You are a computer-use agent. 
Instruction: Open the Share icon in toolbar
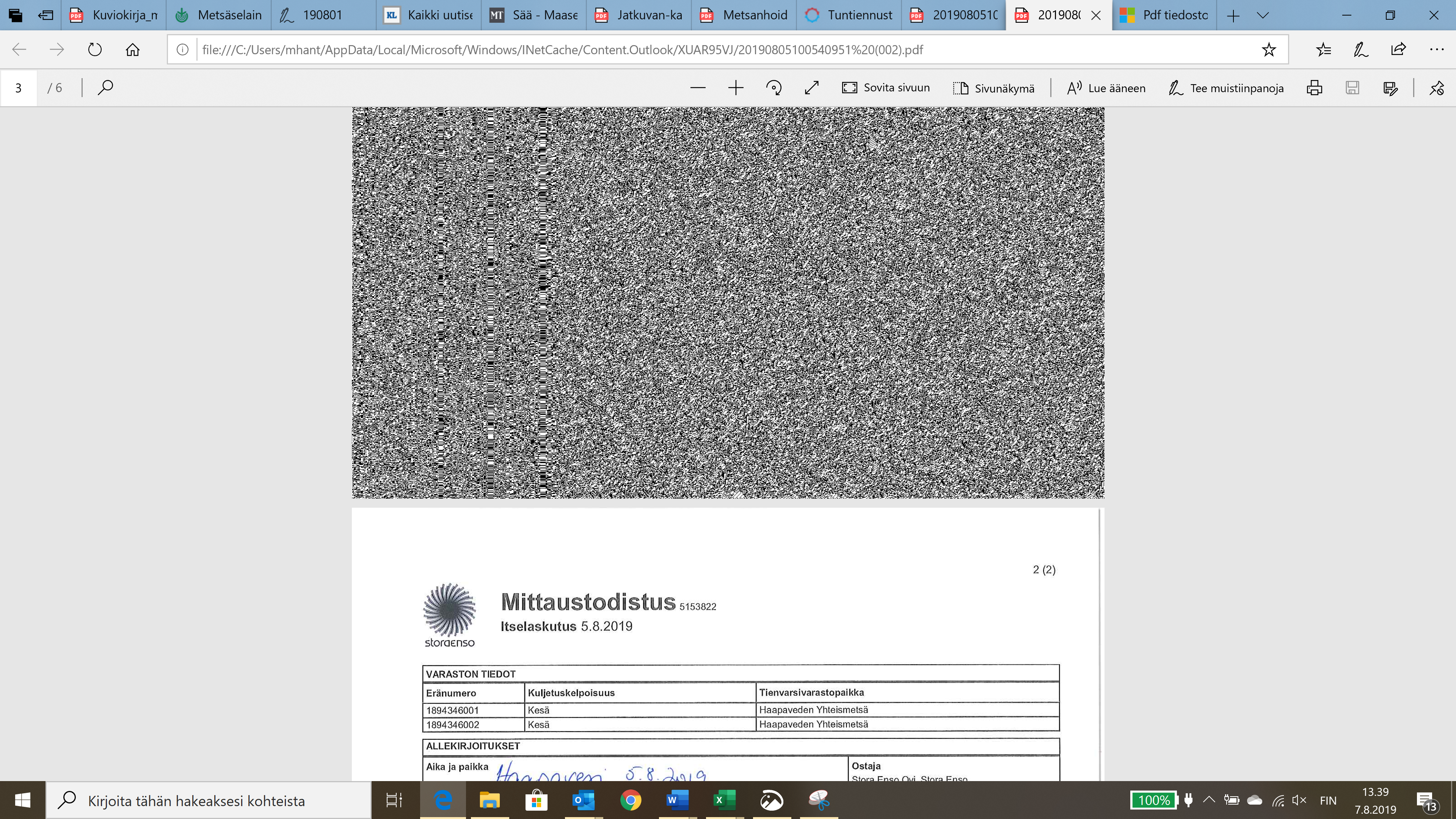click(x=1398, y=50)
